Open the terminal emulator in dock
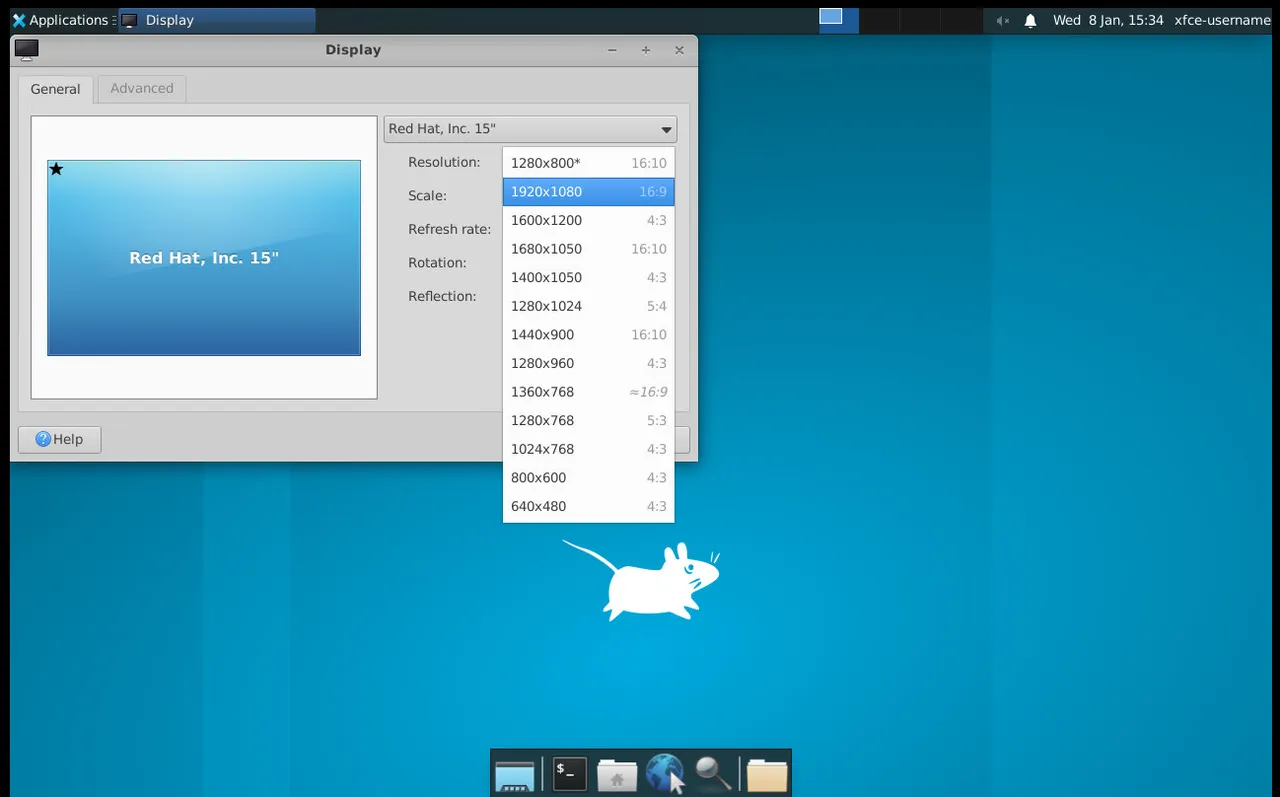Screen dimensions: 1280x797 tap(570, 774)
